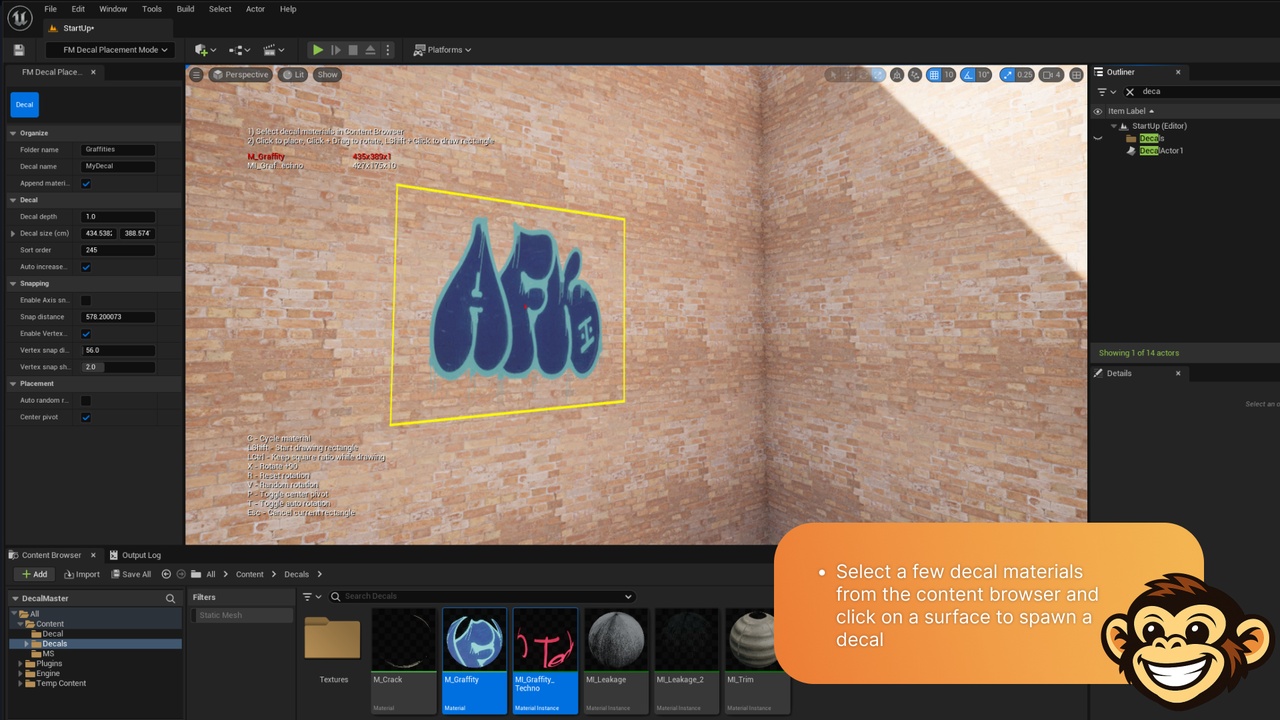
Task: Collapse the Snapping section
Action: (x=13, y=283)
